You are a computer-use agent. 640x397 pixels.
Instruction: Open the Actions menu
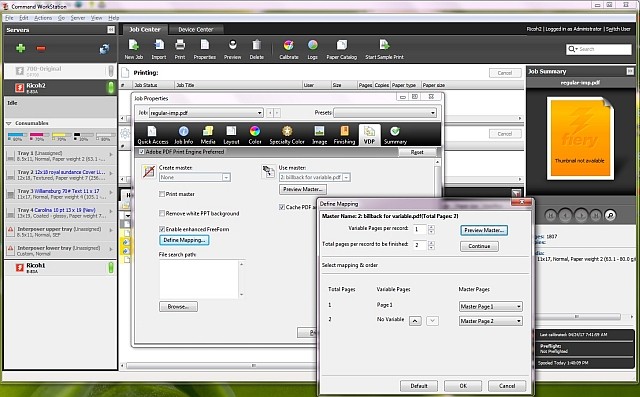(x=43, y=18)
